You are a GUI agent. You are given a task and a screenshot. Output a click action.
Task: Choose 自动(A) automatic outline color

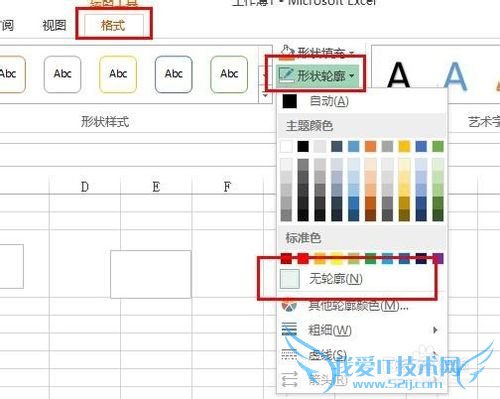[362, 101]
